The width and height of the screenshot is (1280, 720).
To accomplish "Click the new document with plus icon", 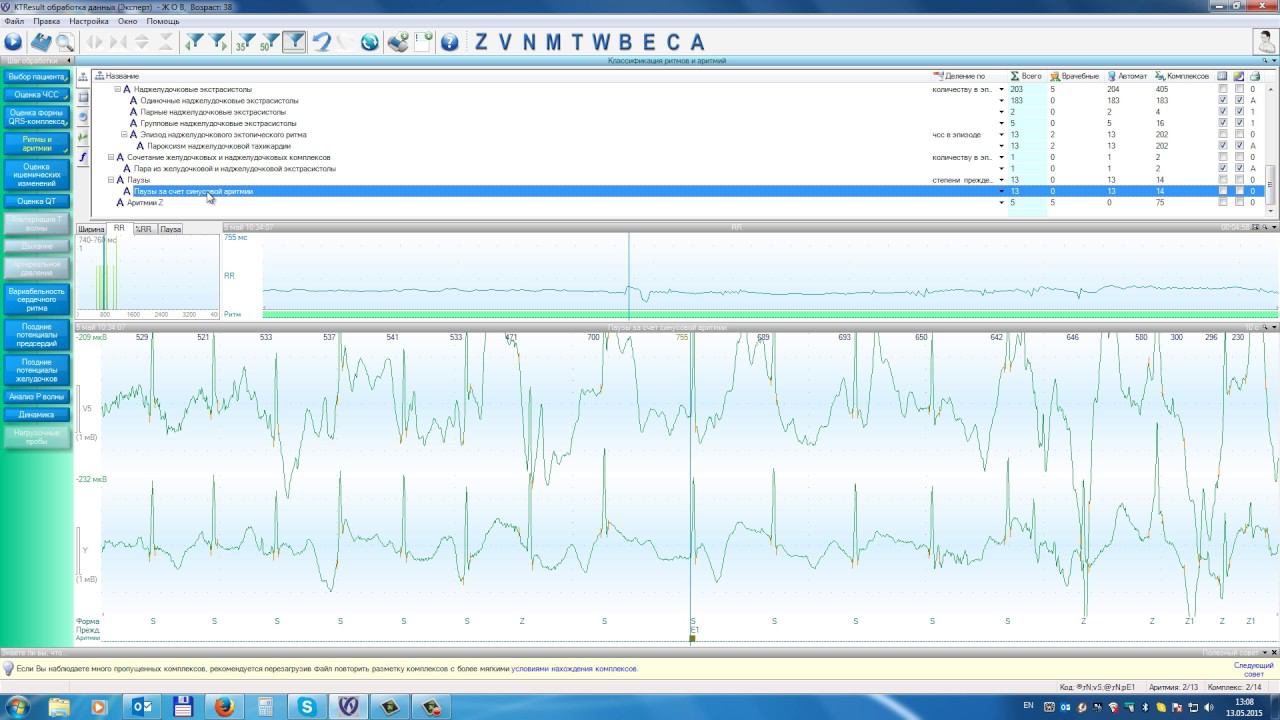I will click(423, 42).
